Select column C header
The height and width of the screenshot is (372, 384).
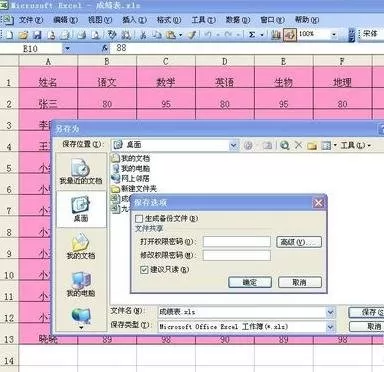[166, 61]
